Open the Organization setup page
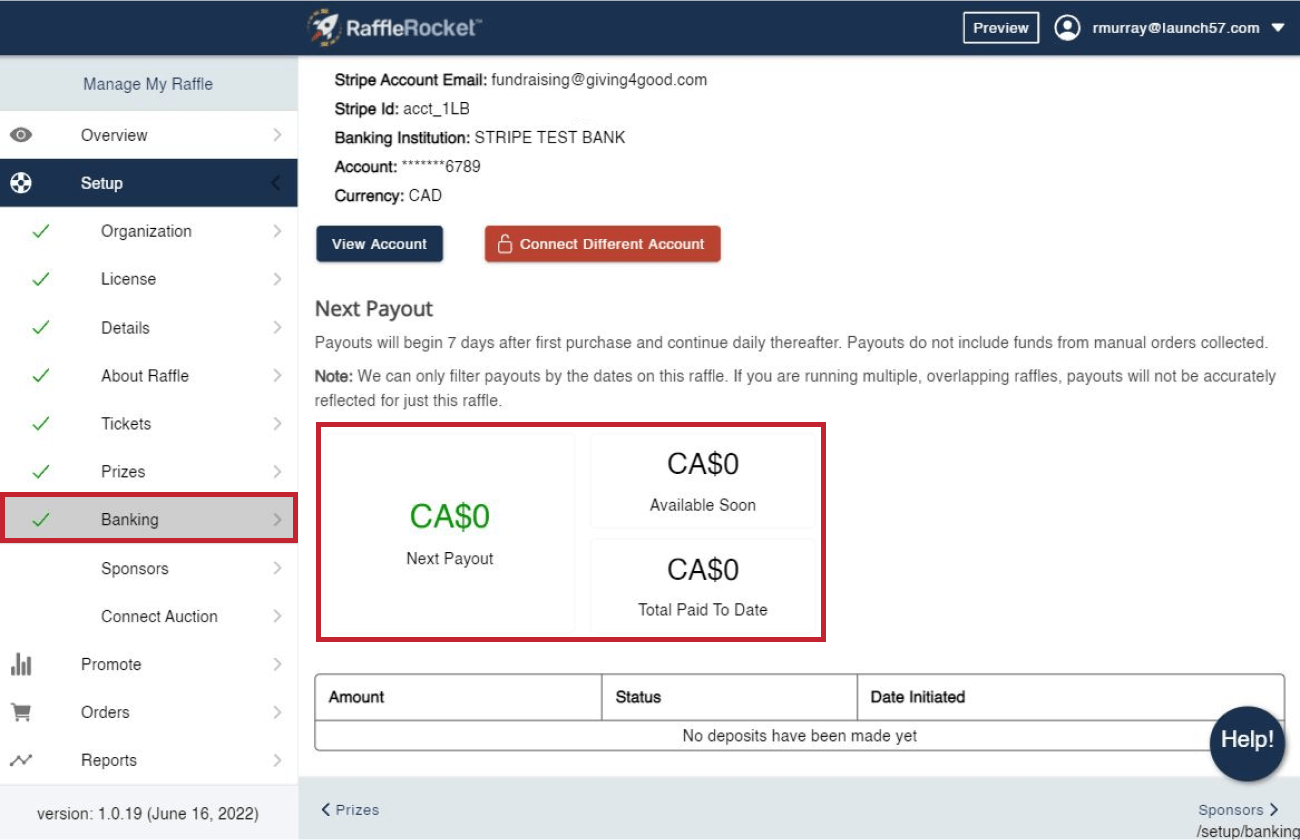This screenshot has height=840, width=1300. pyautogui.click(x=148, y=231)
